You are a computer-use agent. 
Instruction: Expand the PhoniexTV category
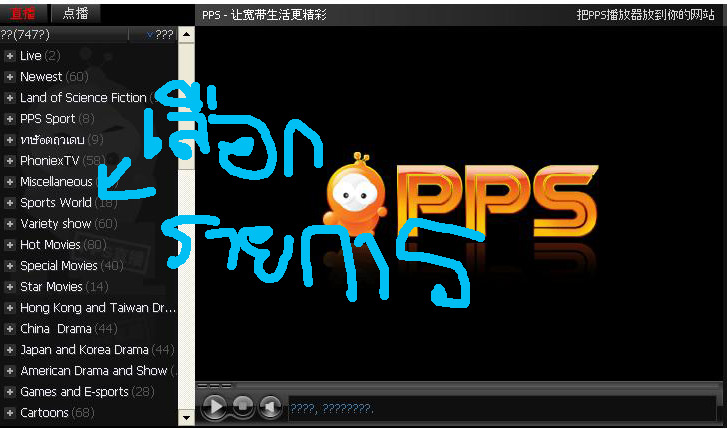point(9,161)
